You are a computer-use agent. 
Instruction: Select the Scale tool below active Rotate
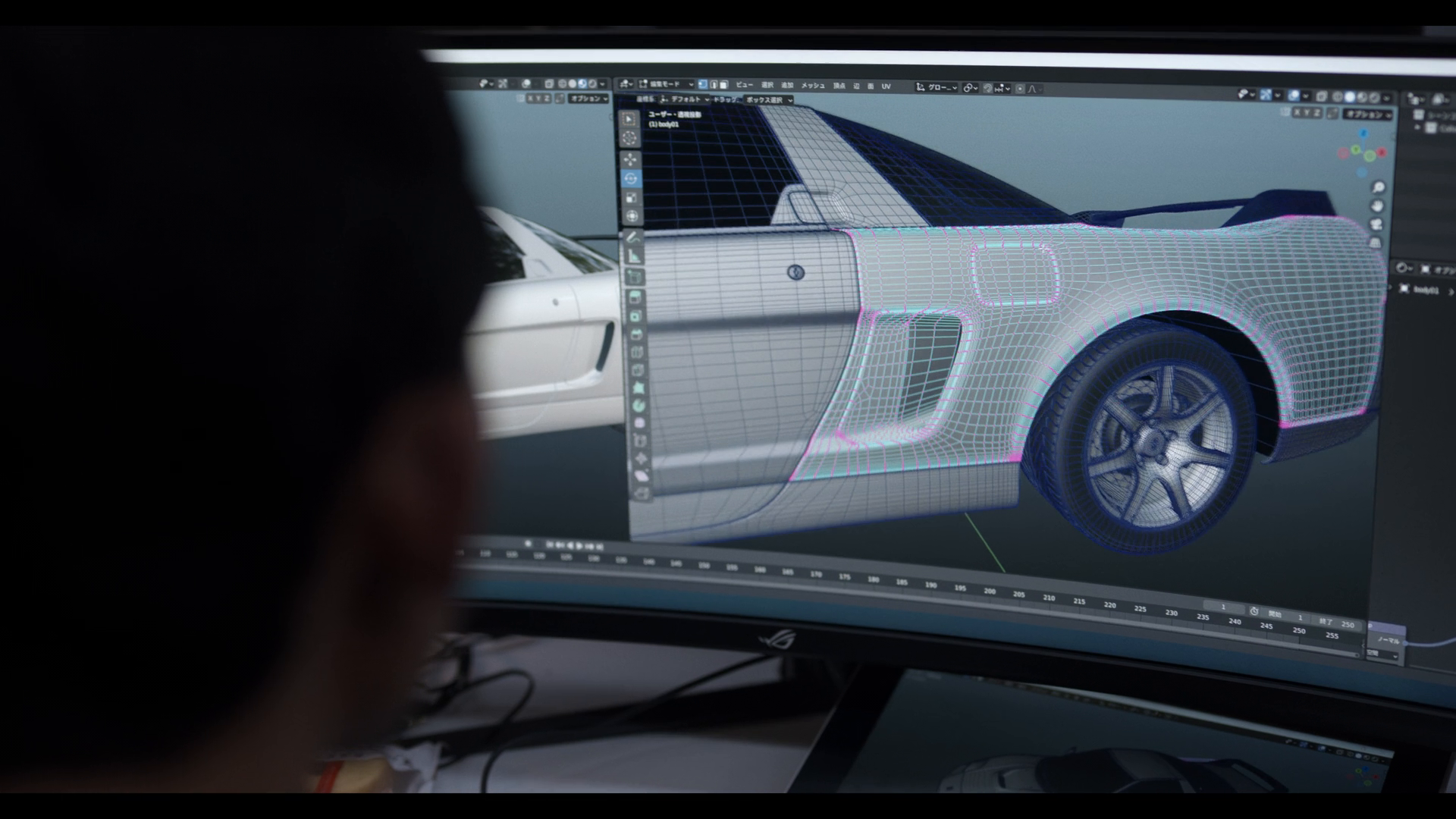tap(631, 197)
